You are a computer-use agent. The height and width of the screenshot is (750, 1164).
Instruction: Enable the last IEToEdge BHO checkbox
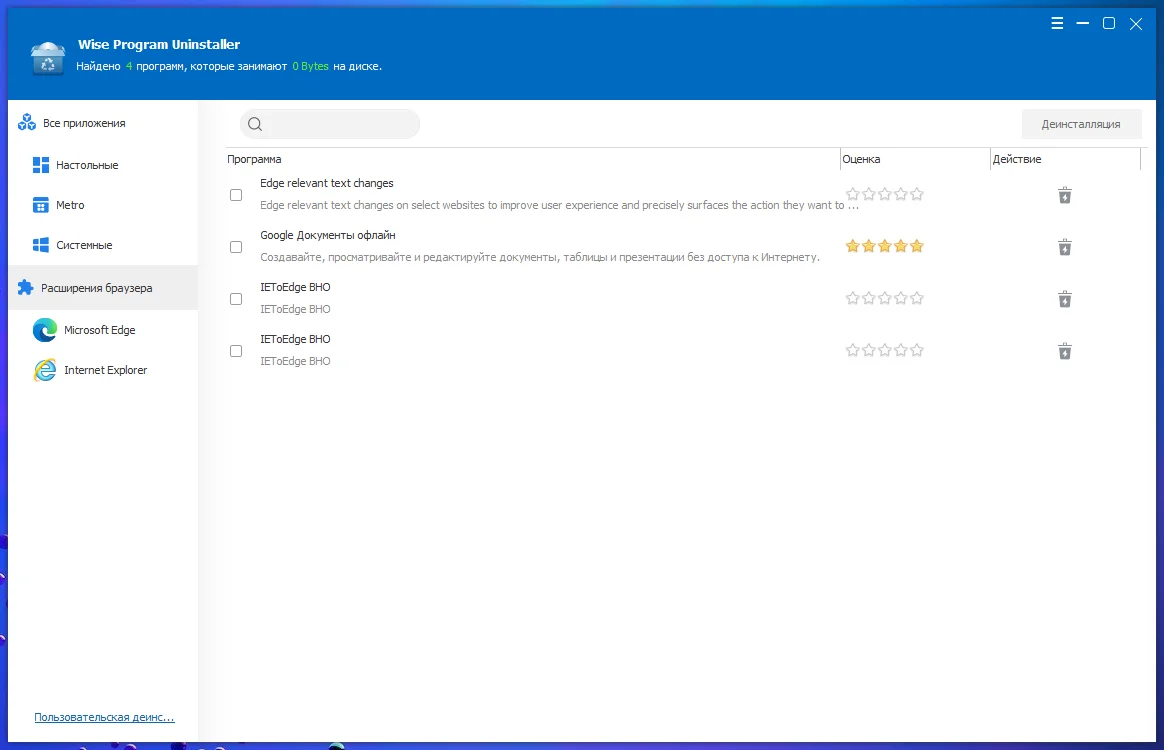pyautogui.click(x=236, y=351)
